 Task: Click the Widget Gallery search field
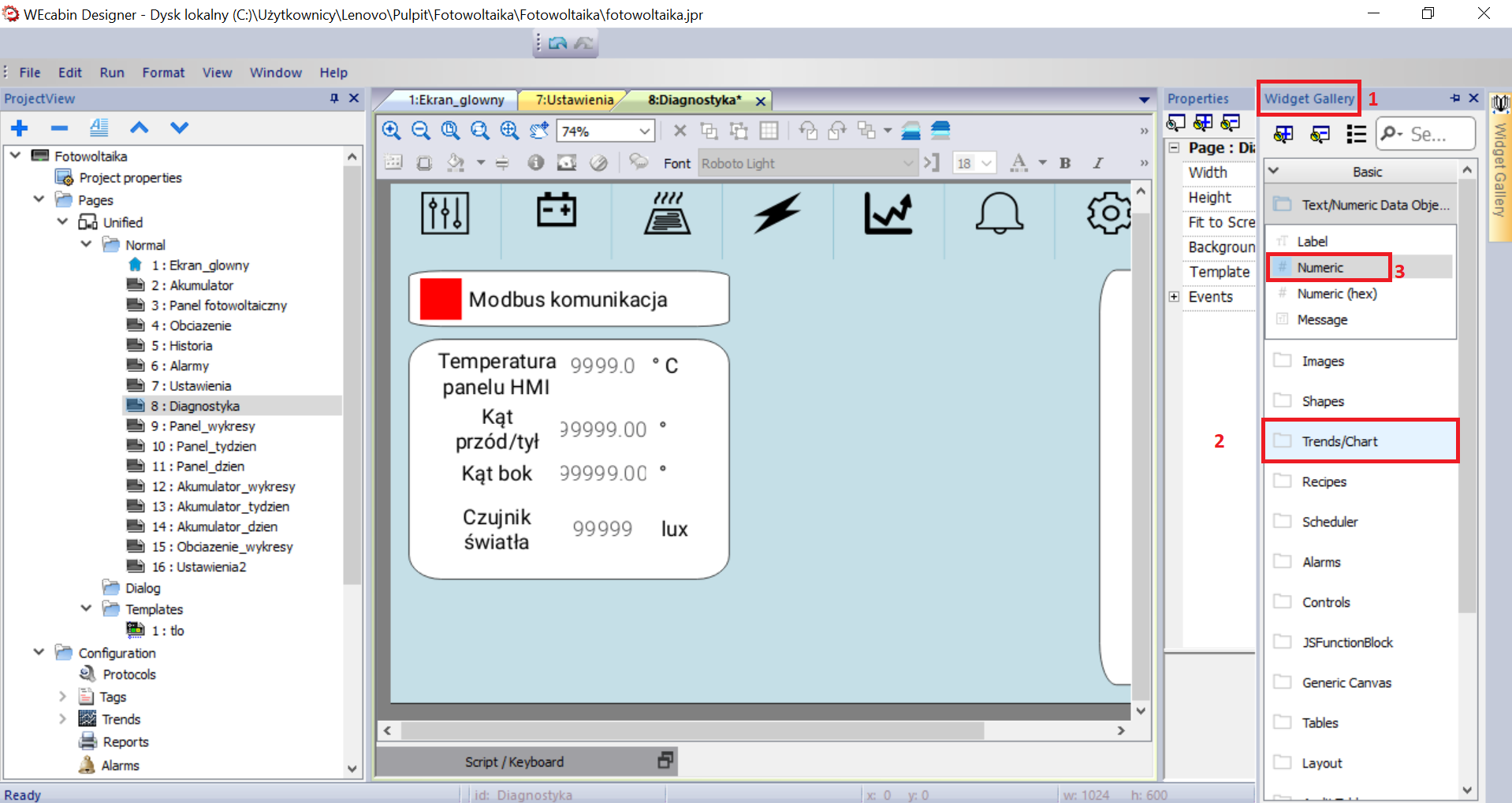(x=1427, y=135)
